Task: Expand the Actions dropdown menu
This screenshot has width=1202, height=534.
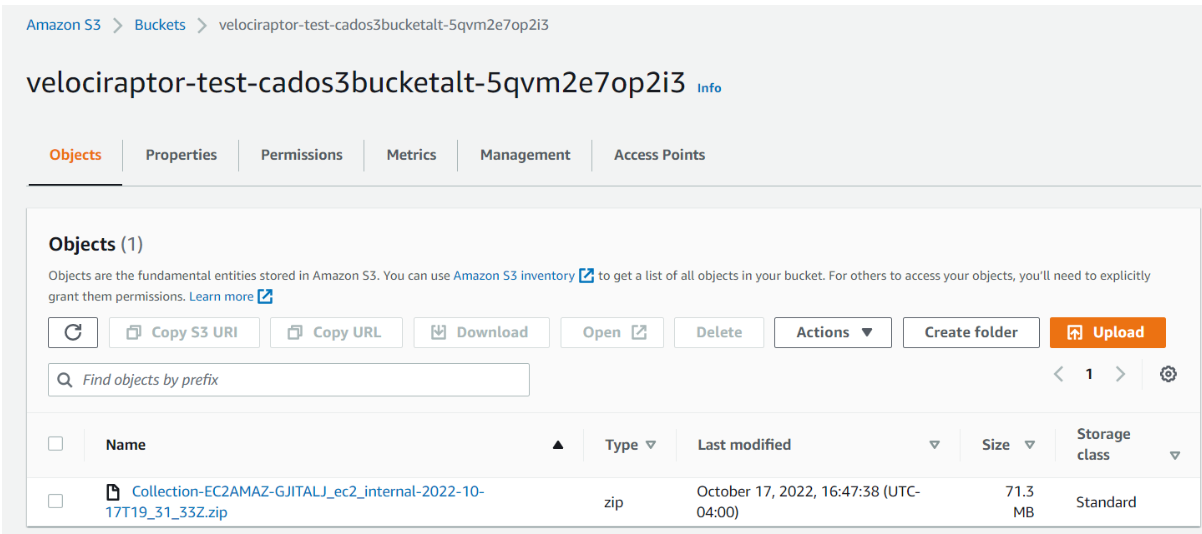Action: pos(832,332)
